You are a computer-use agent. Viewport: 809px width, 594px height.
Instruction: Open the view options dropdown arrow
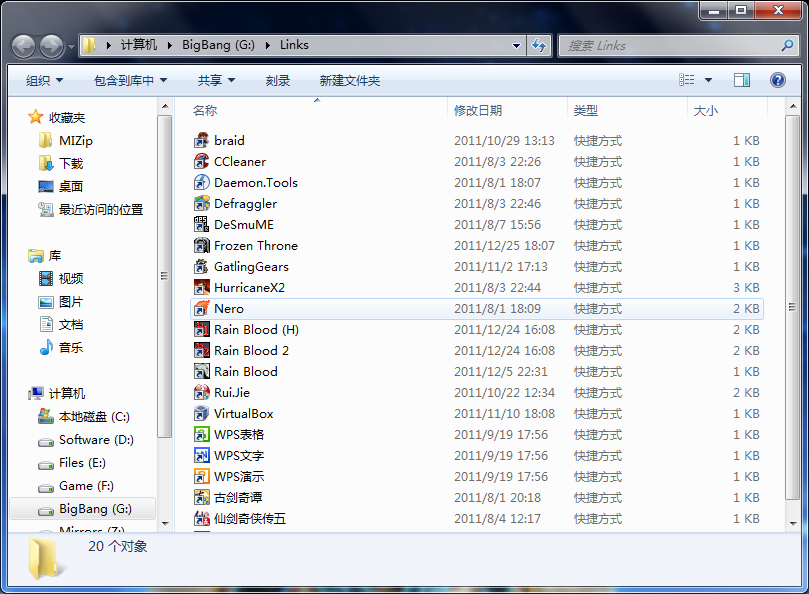pyautogui.click(x=709, y=80)
